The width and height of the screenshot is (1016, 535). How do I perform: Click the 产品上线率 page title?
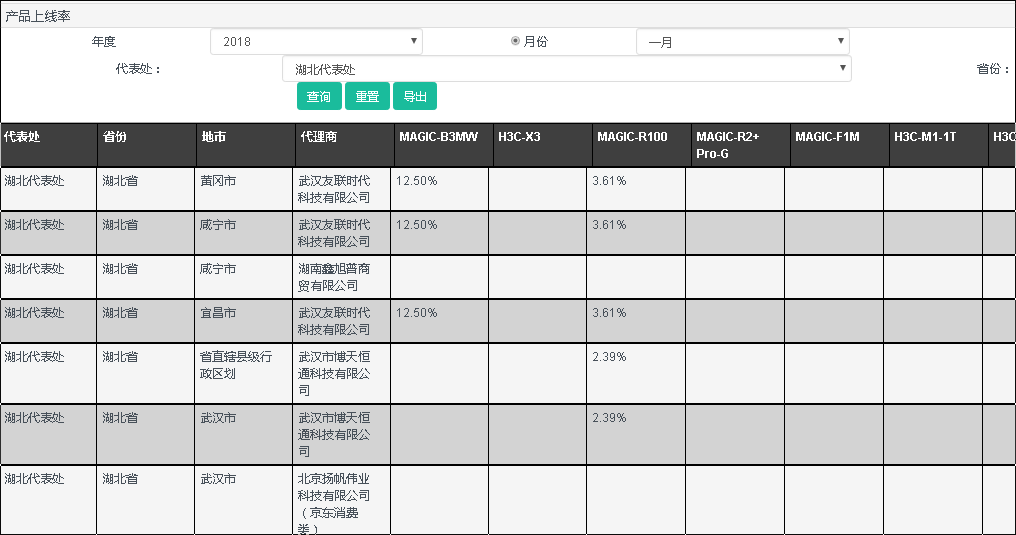coord(38,17)
